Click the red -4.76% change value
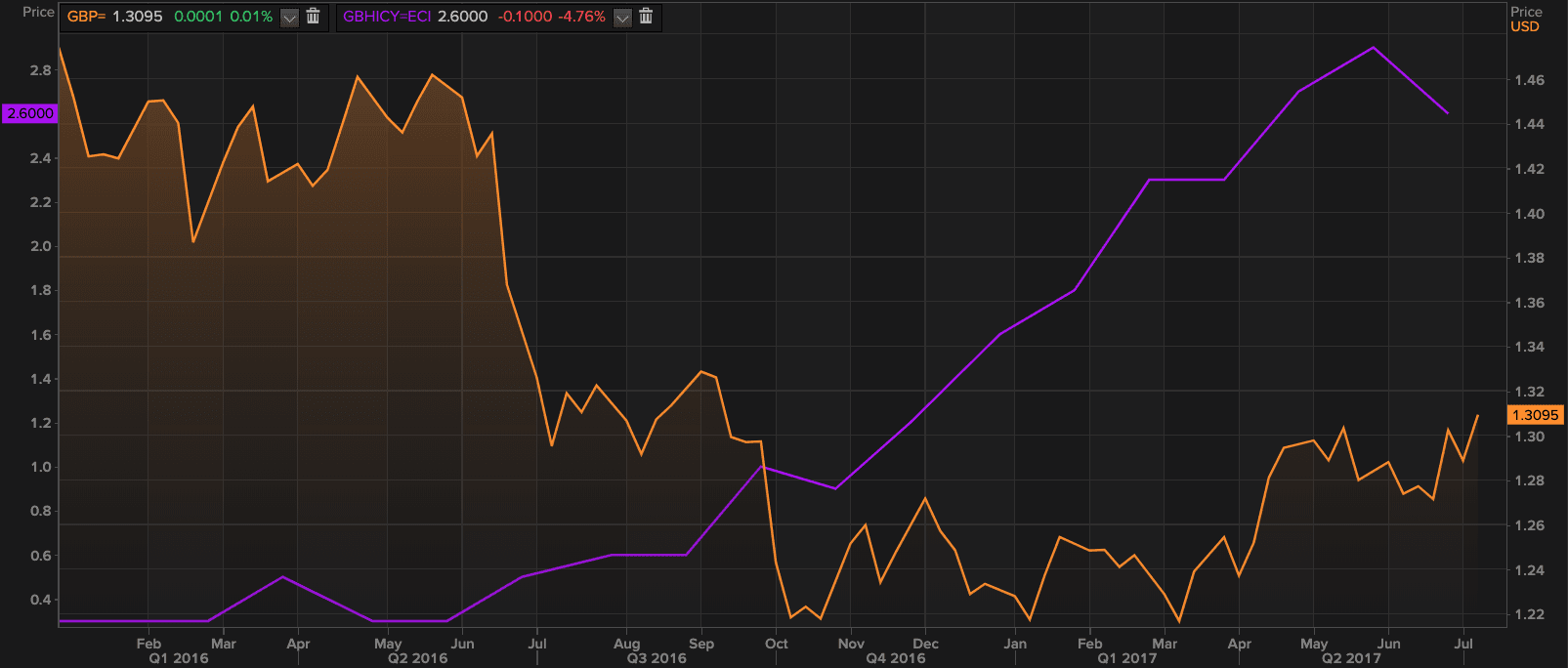 pyautogui.click(x=581, y=17)
